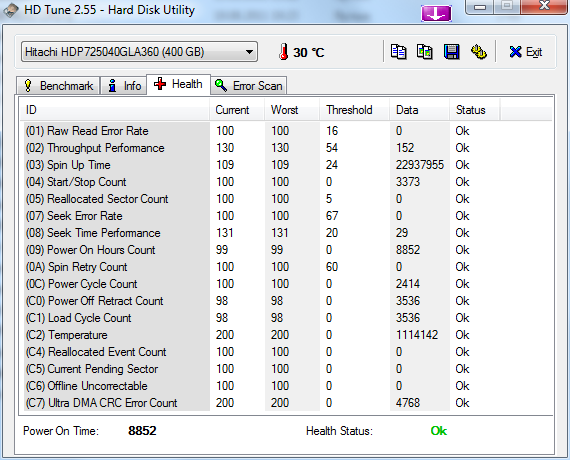Open the Error Scan tab
Image resolution: width=570 pixels, height=460 pixels.
click(249, 86)
